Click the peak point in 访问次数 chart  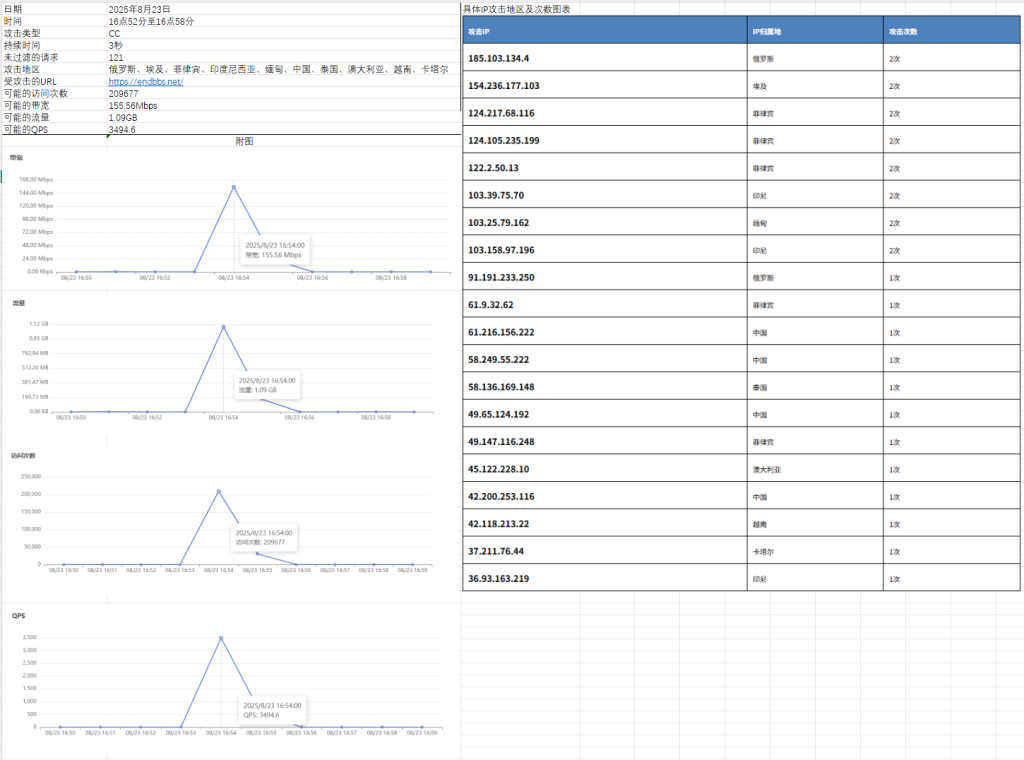click(x=218, y=491)
